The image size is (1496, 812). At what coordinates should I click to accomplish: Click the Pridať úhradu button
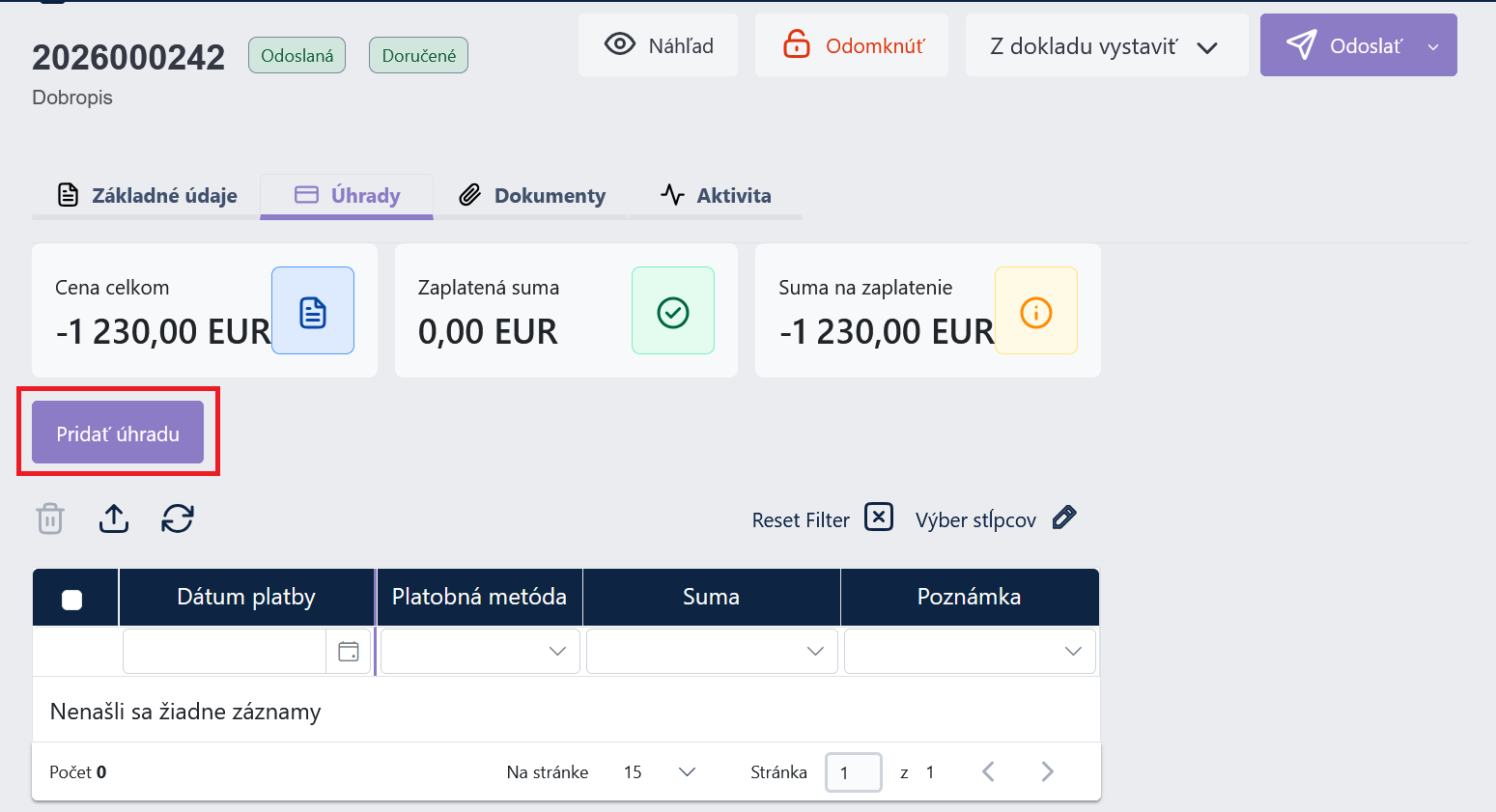point(118,433)
